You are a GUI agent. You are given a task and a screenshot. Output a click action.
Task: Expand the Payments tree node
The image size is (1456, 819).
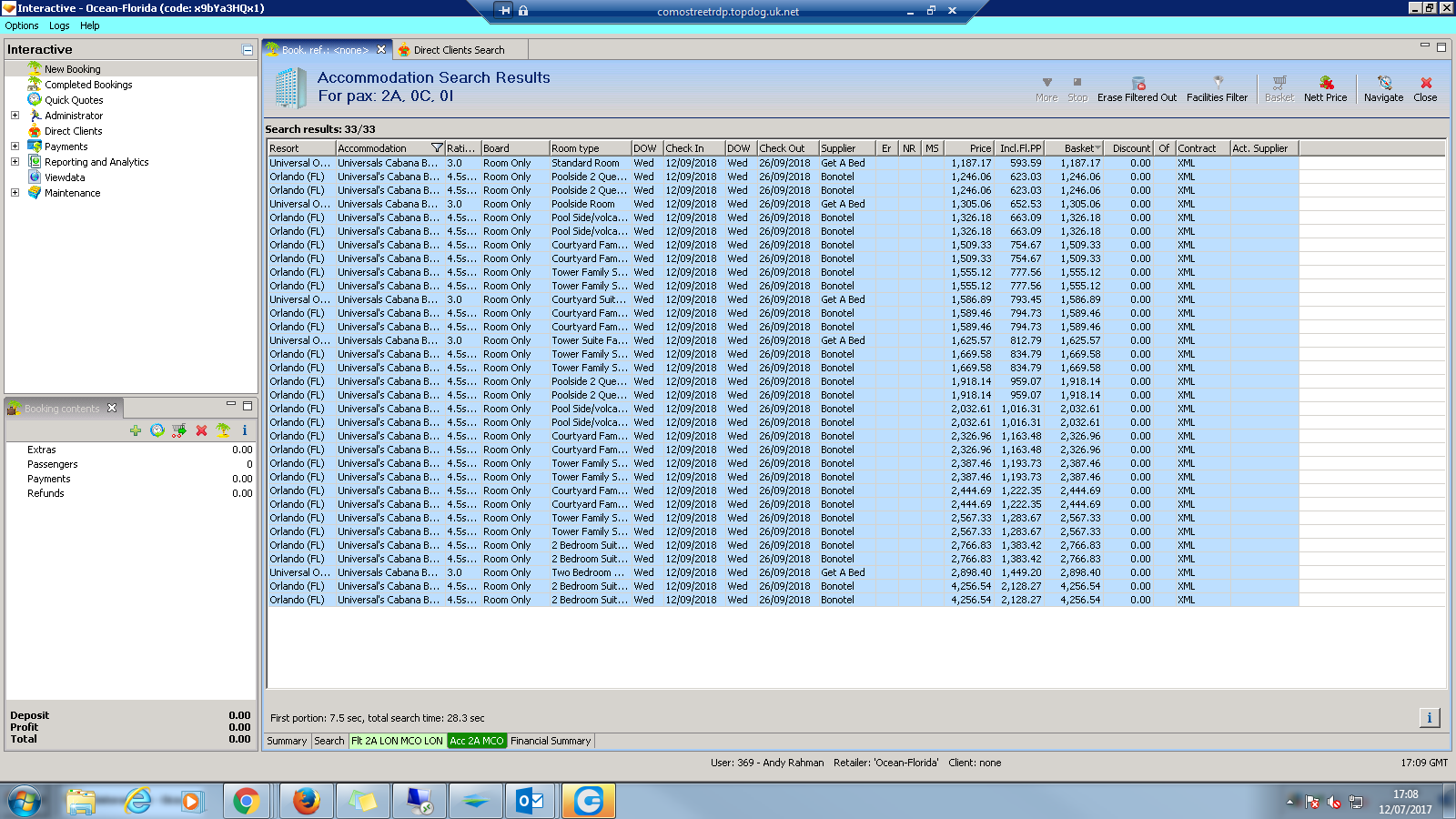coord(15,147)
